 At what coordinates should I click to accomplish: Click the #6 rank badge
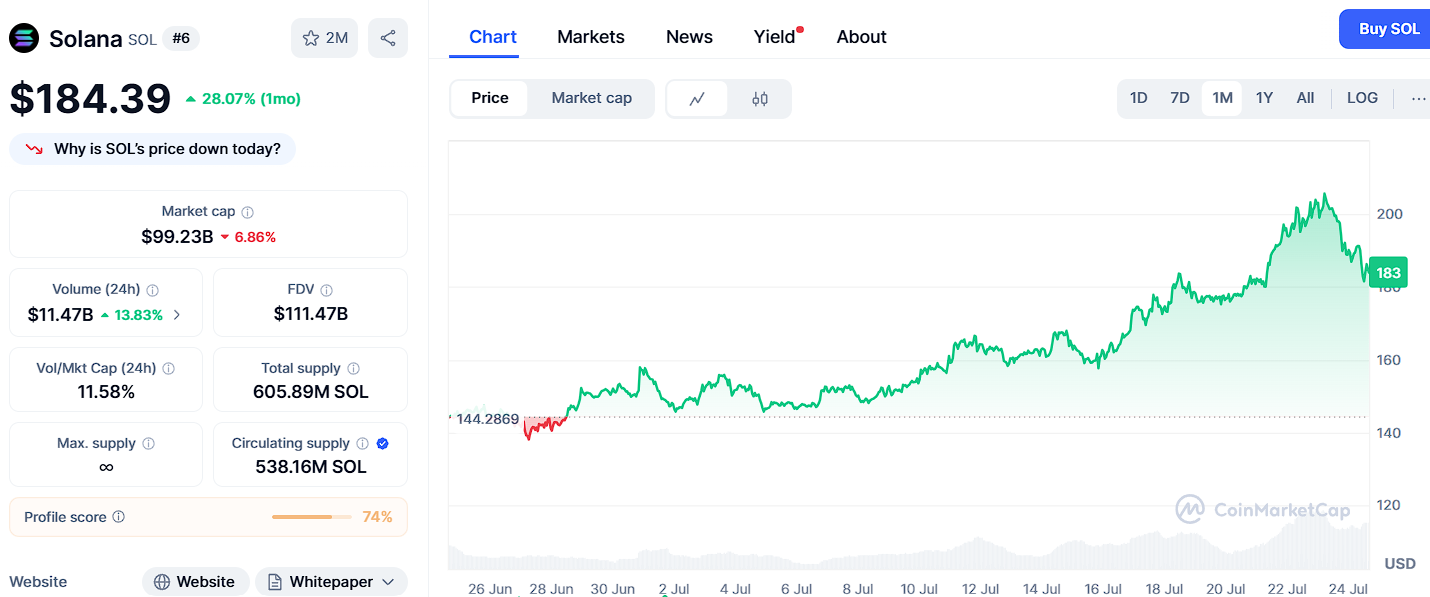pyautogui.click(x=181, y=39)
